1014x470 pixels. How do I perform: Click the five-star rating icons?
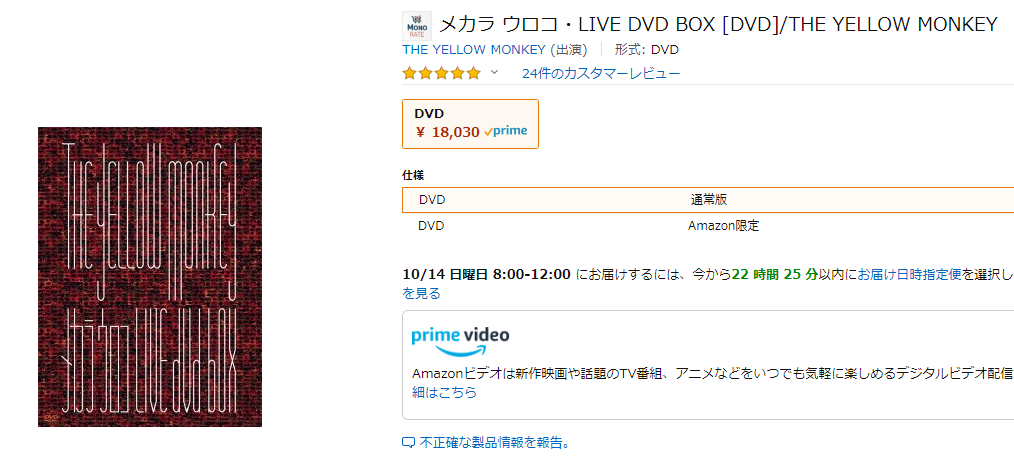(x=441, y=73)
